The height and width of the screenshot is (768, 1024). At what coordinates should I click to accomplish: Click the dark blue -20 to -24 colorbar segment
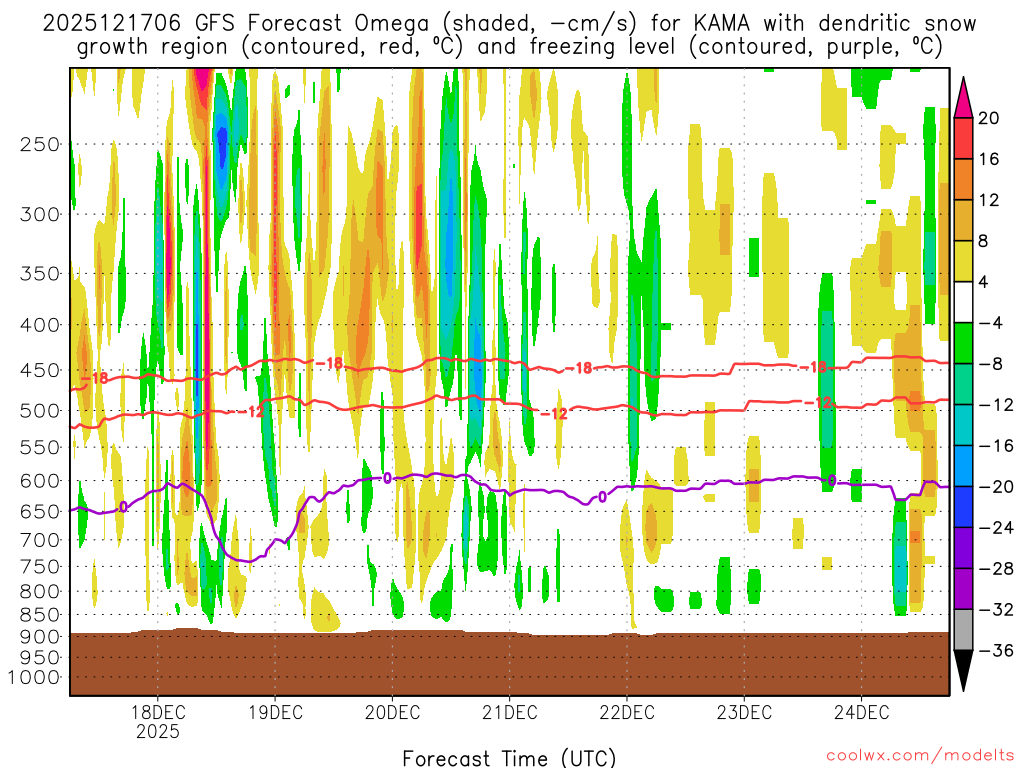(x=963, y=507)
